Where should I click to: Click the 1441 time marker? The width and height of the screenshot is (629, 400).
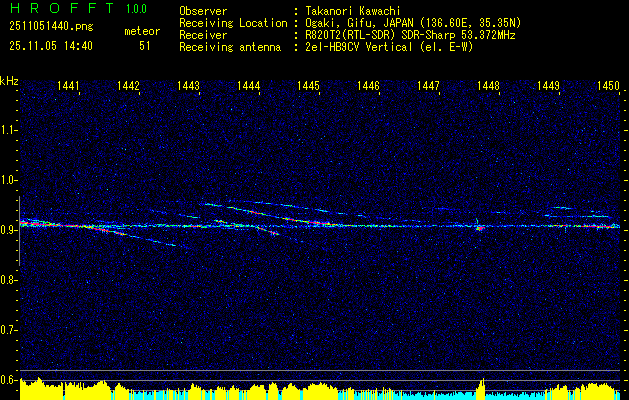69,85
